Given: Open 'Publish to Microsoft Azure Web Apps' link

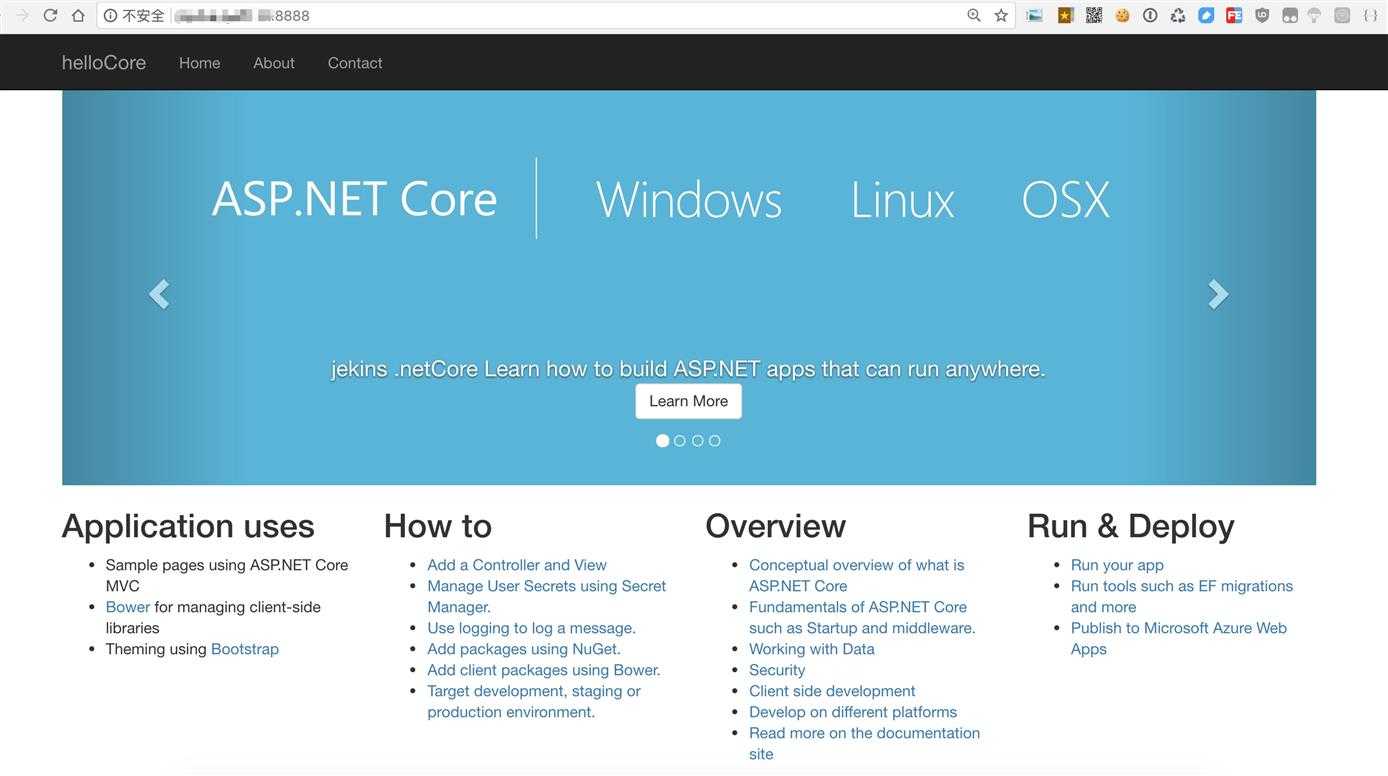Looking at the screenshot, I should (x=1179, y=638).
